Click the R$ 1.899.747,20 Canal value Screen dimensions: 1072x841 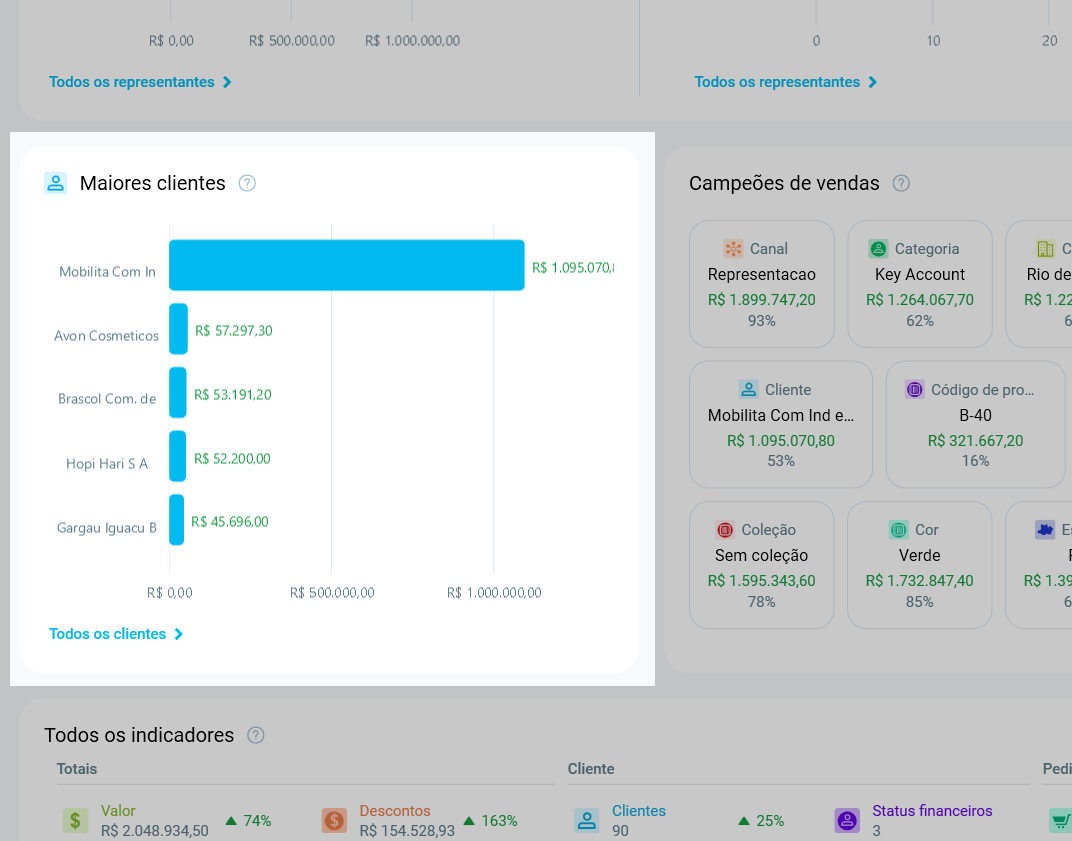(x=762, y=299)
